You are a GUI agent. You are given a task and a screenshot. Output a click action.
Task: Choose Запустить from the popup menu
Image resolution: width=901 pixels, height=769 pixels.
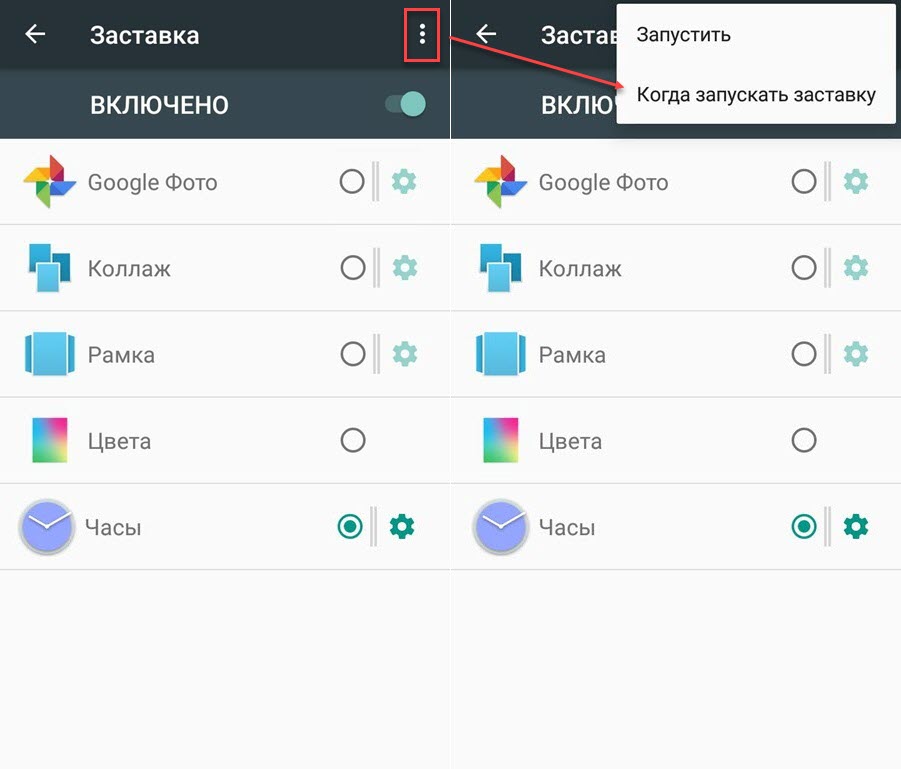click(684, 35)
